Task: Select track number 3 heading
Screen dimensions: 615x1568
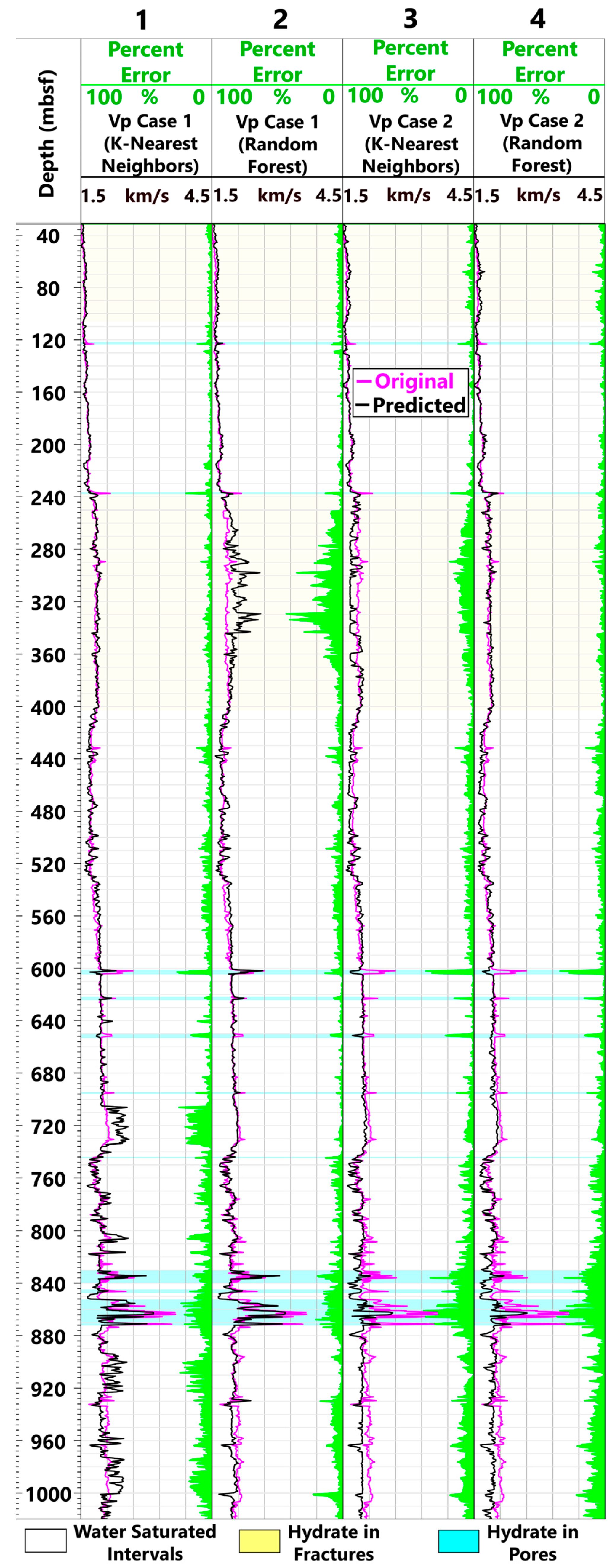Action: [410, 19]
